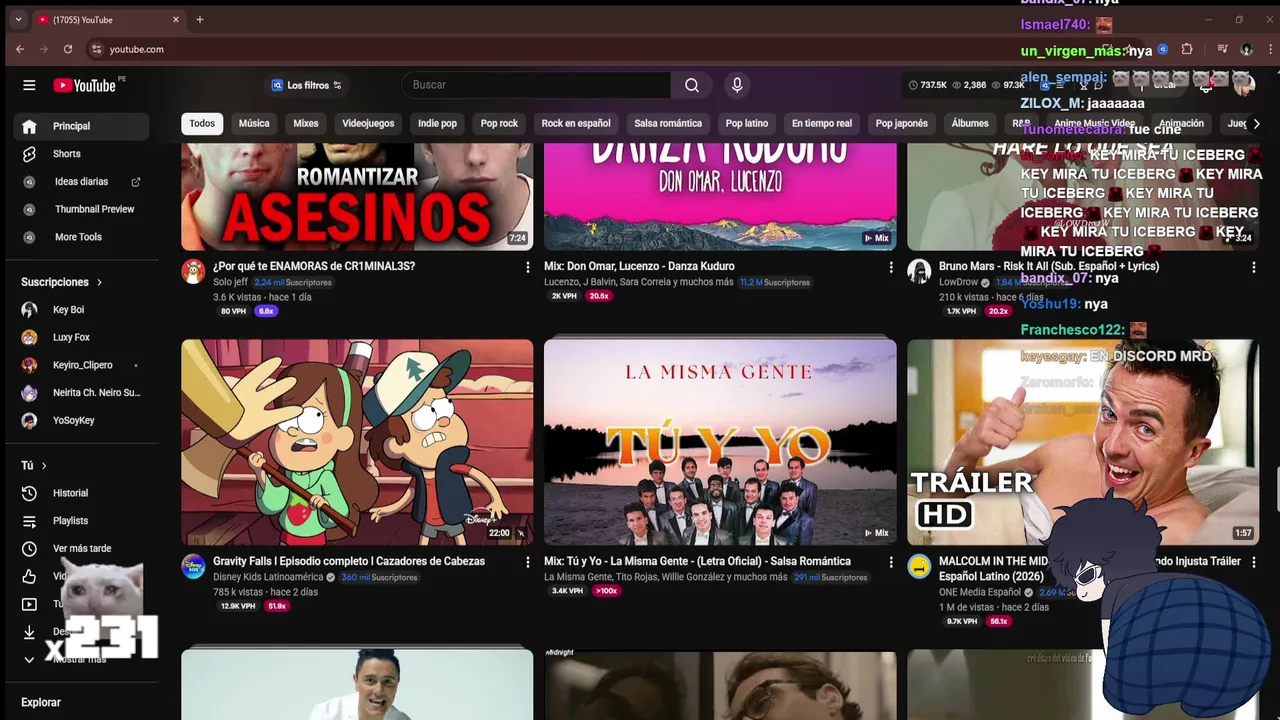Open a new browser tab

coord(200,19)
